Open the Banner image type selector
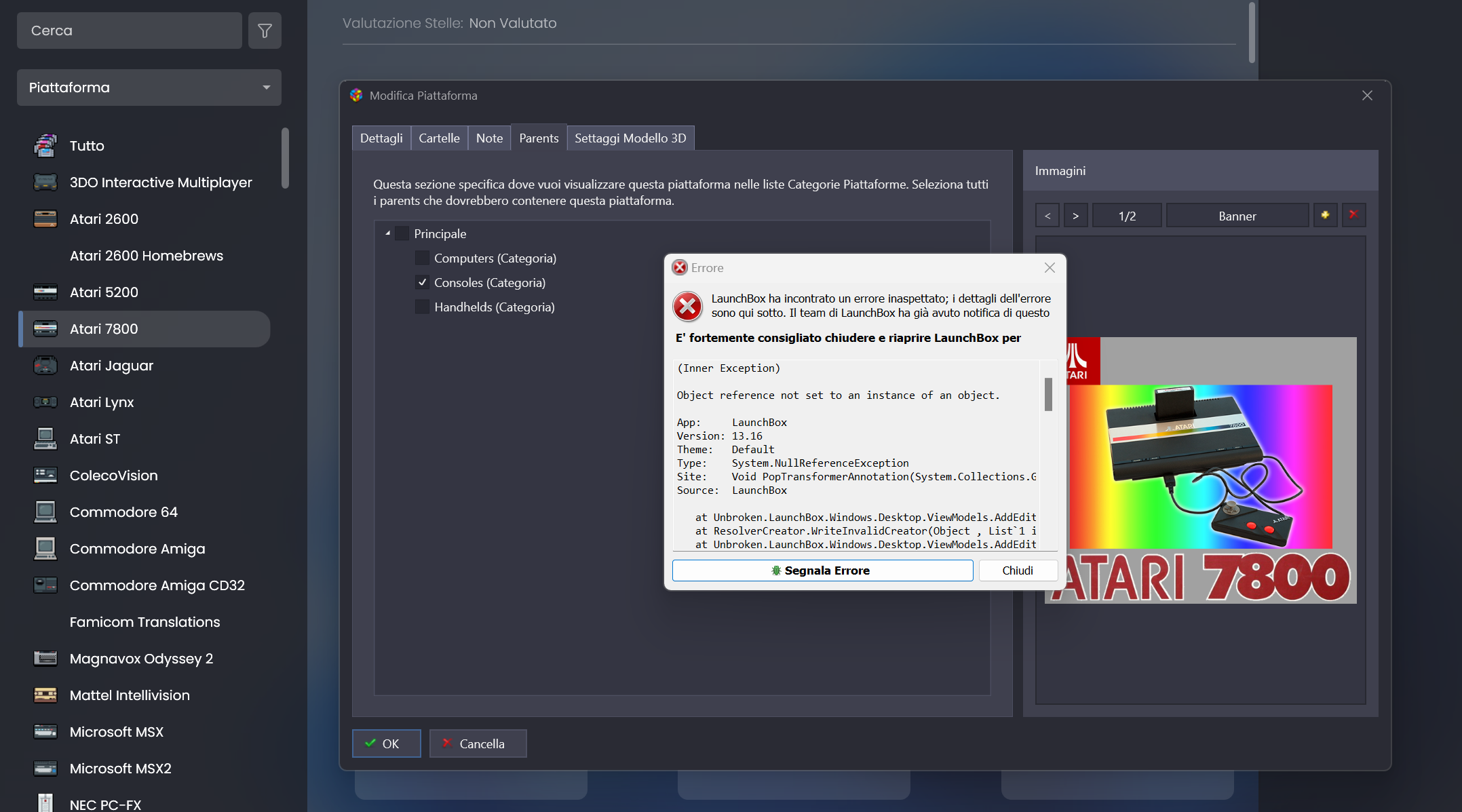This screenshot has height=812, width=1462. pos(1237,216)
